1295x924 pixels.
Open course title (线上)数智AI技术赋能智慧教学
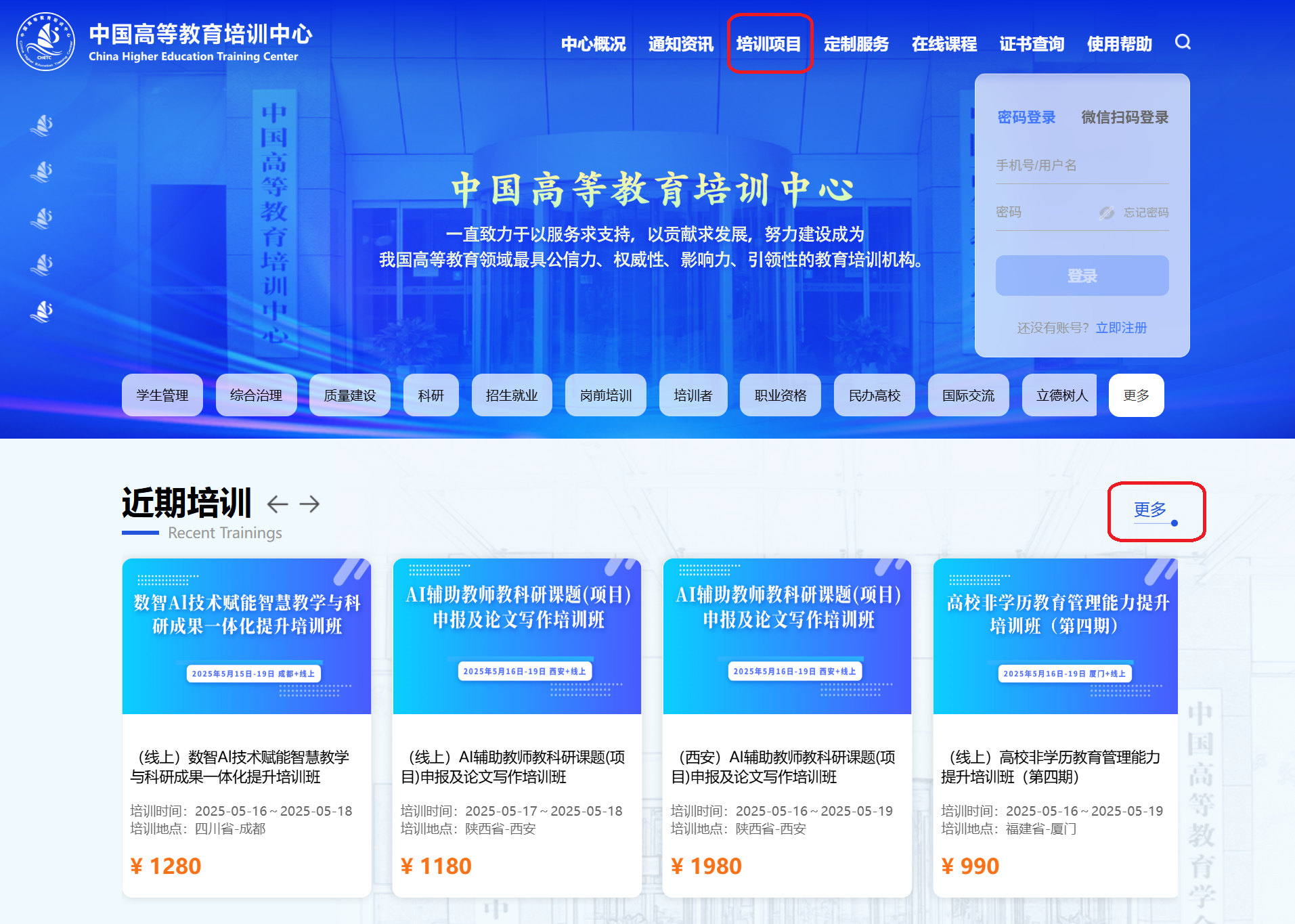click(240, 767)
